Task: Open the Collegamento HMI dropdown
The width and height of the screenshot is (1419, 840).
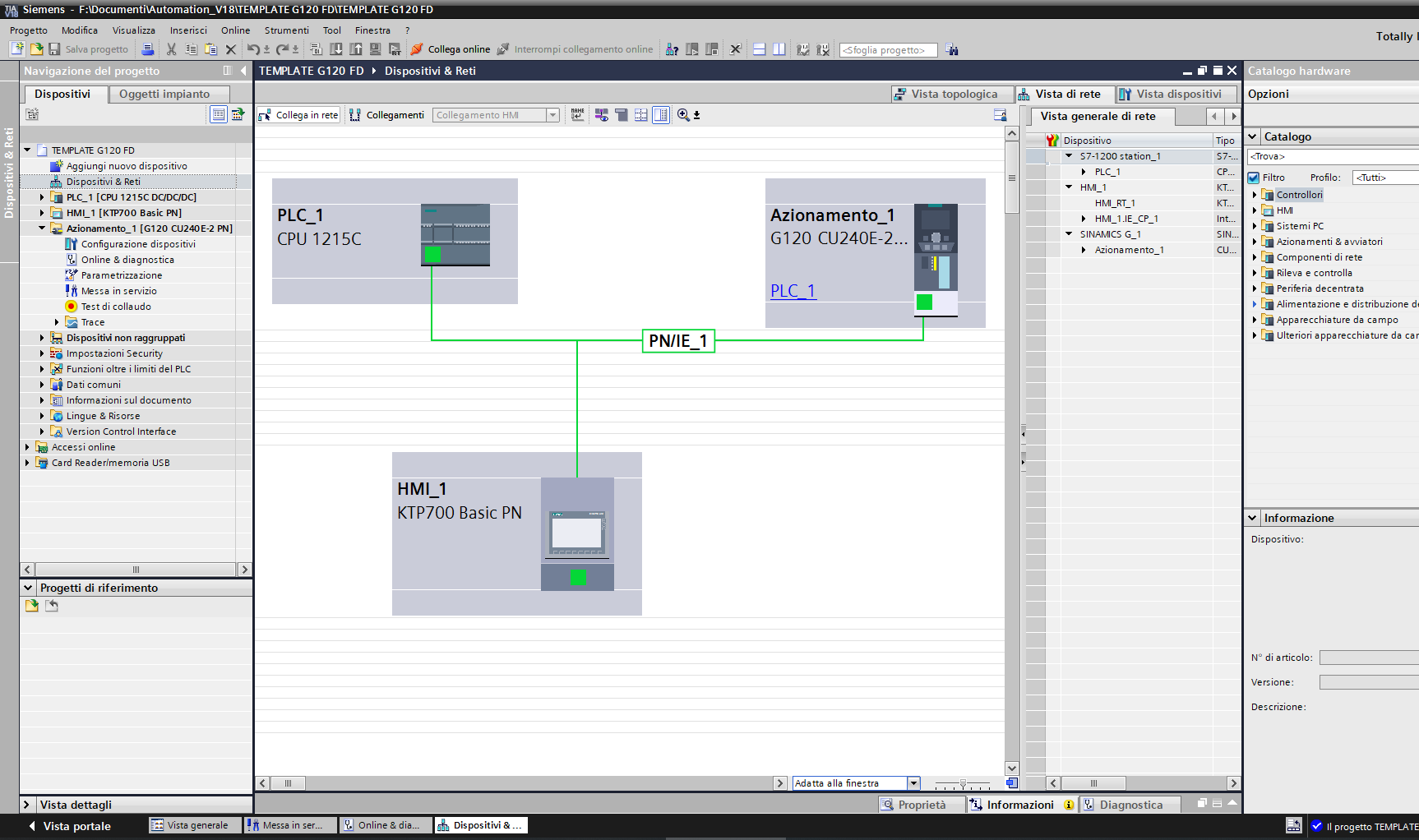Action: coord(552,115)
